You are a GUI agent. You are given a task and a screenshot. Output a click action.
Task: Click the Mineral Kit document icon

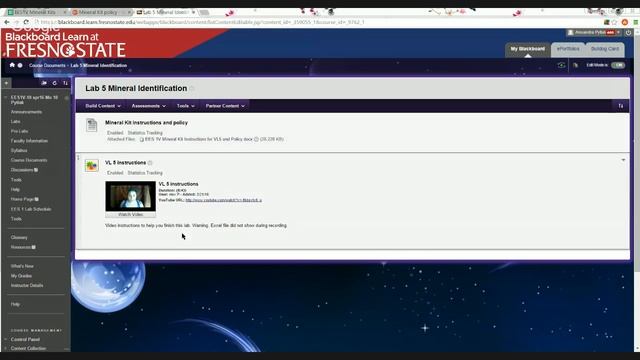(91, 125)
